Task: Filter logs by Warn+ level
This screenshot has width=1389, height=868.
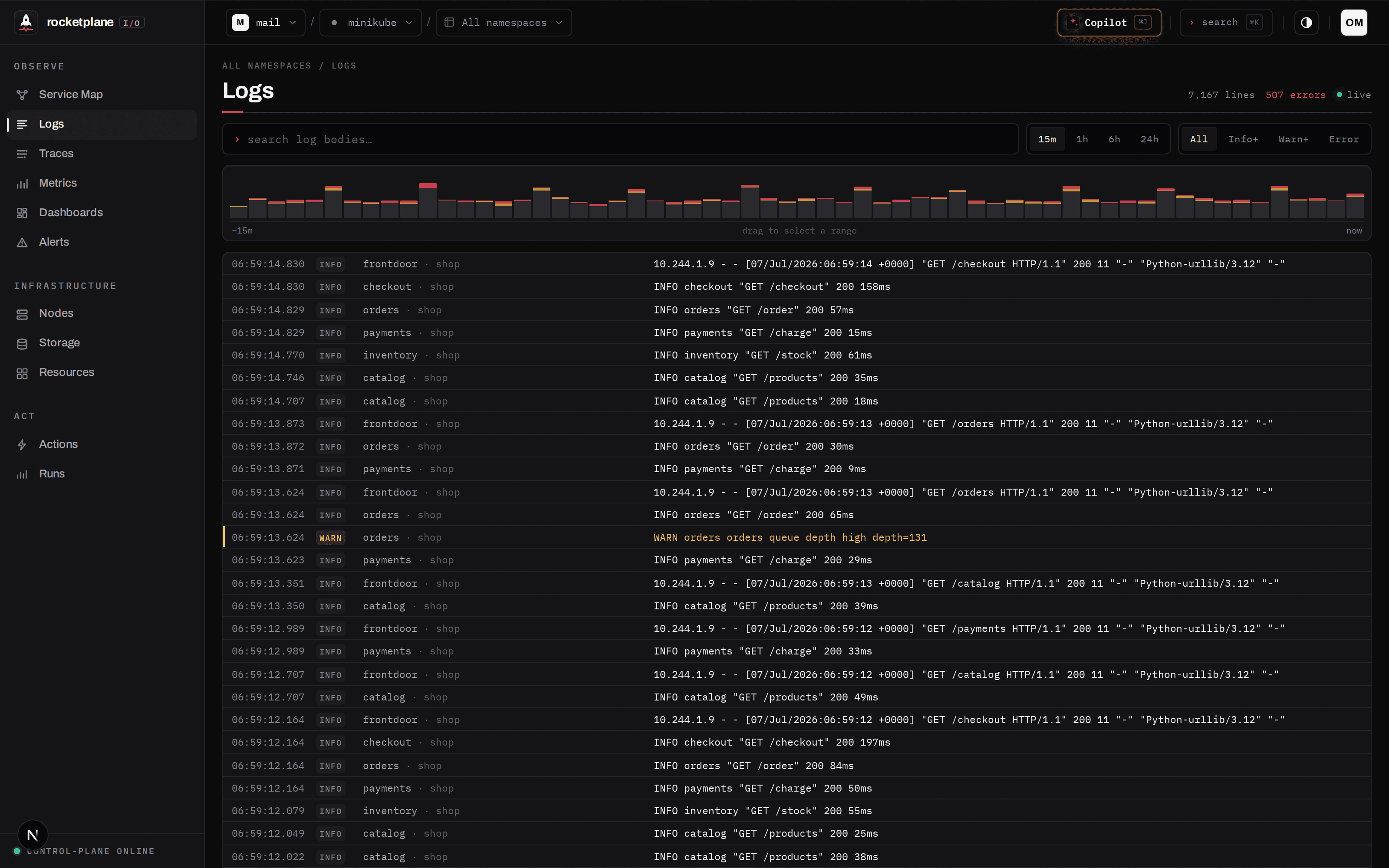Action: [1293, 139]
